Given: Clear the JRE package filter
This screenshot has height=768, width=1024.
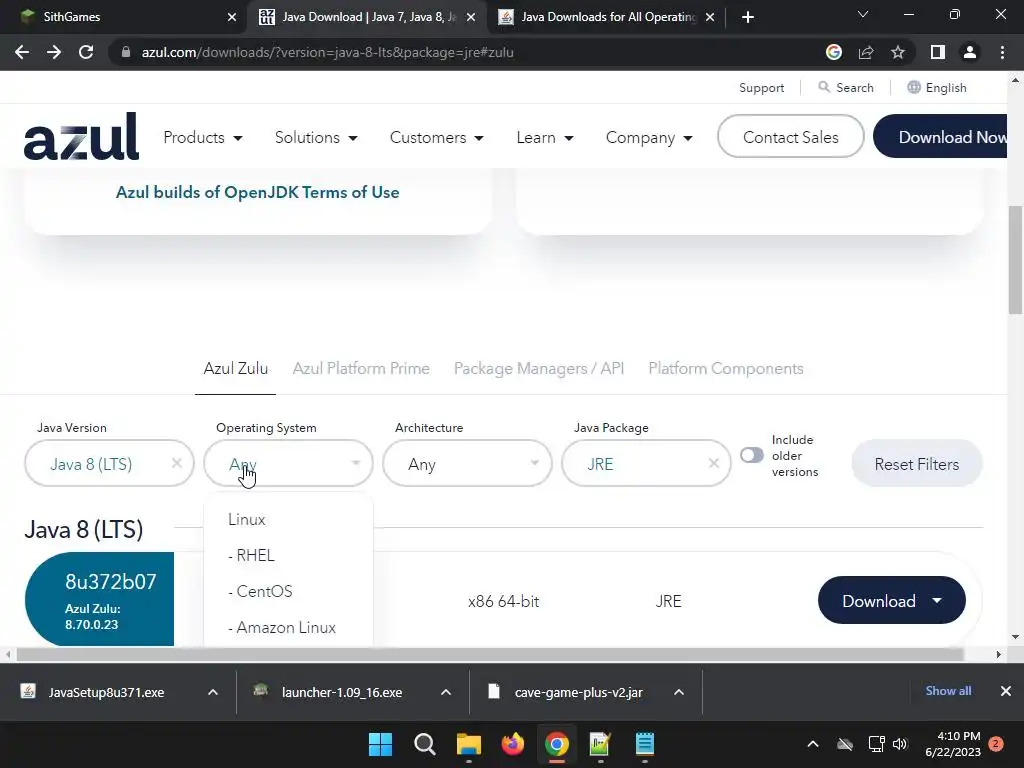Looking at the screenshot, I should (x=713, y=464).
